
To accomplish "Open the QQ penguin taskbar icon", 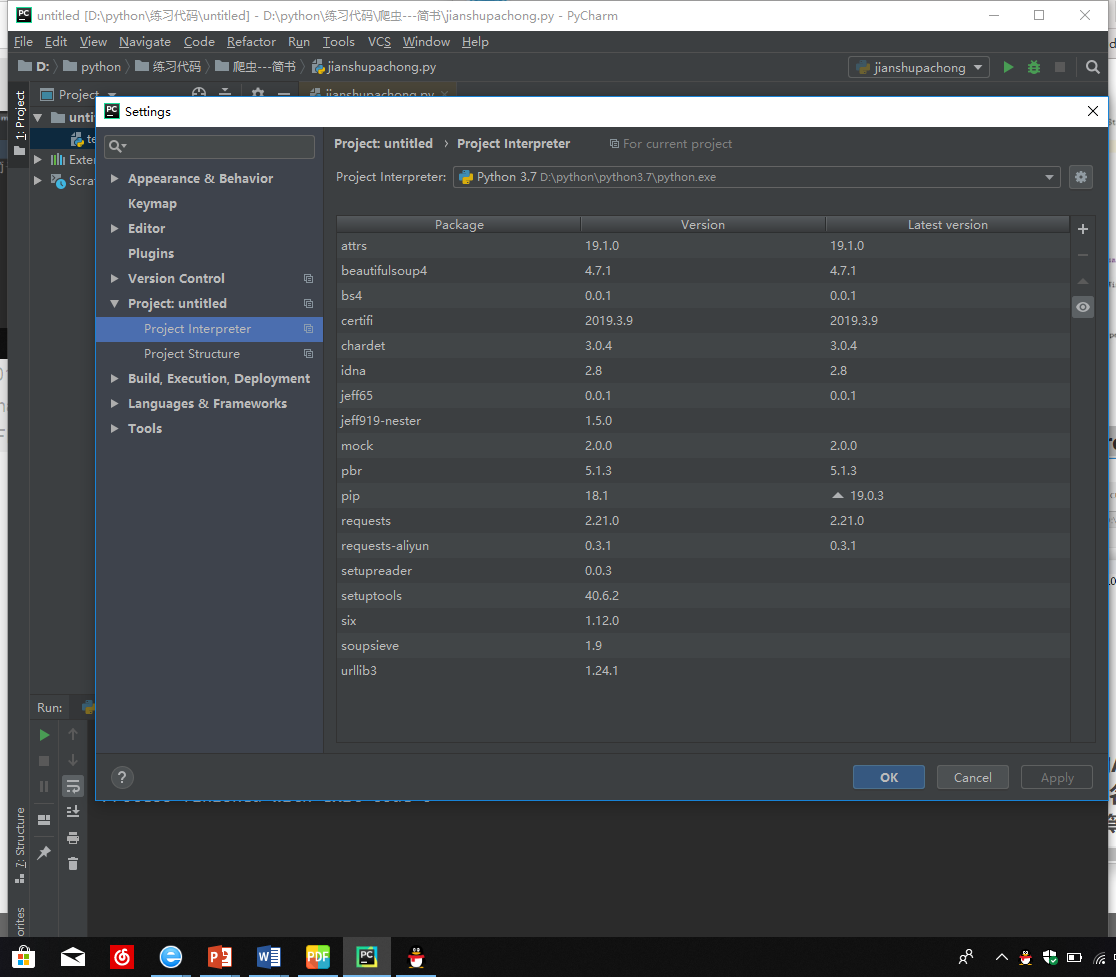I will (x=416, y=957).
